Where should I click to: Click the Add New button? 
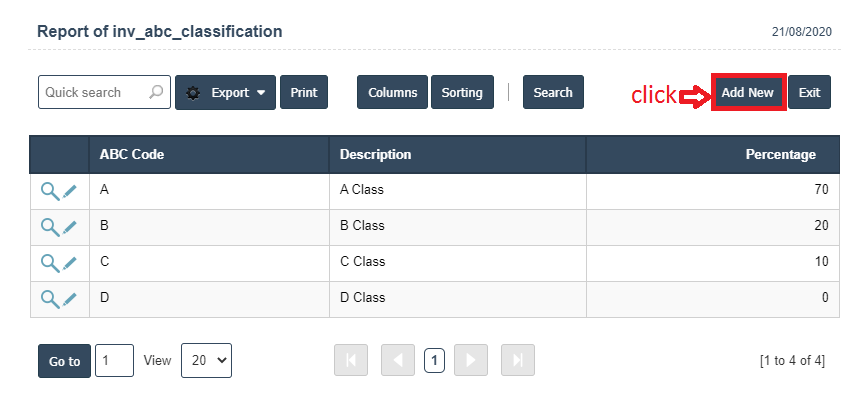tap(748, 92)
